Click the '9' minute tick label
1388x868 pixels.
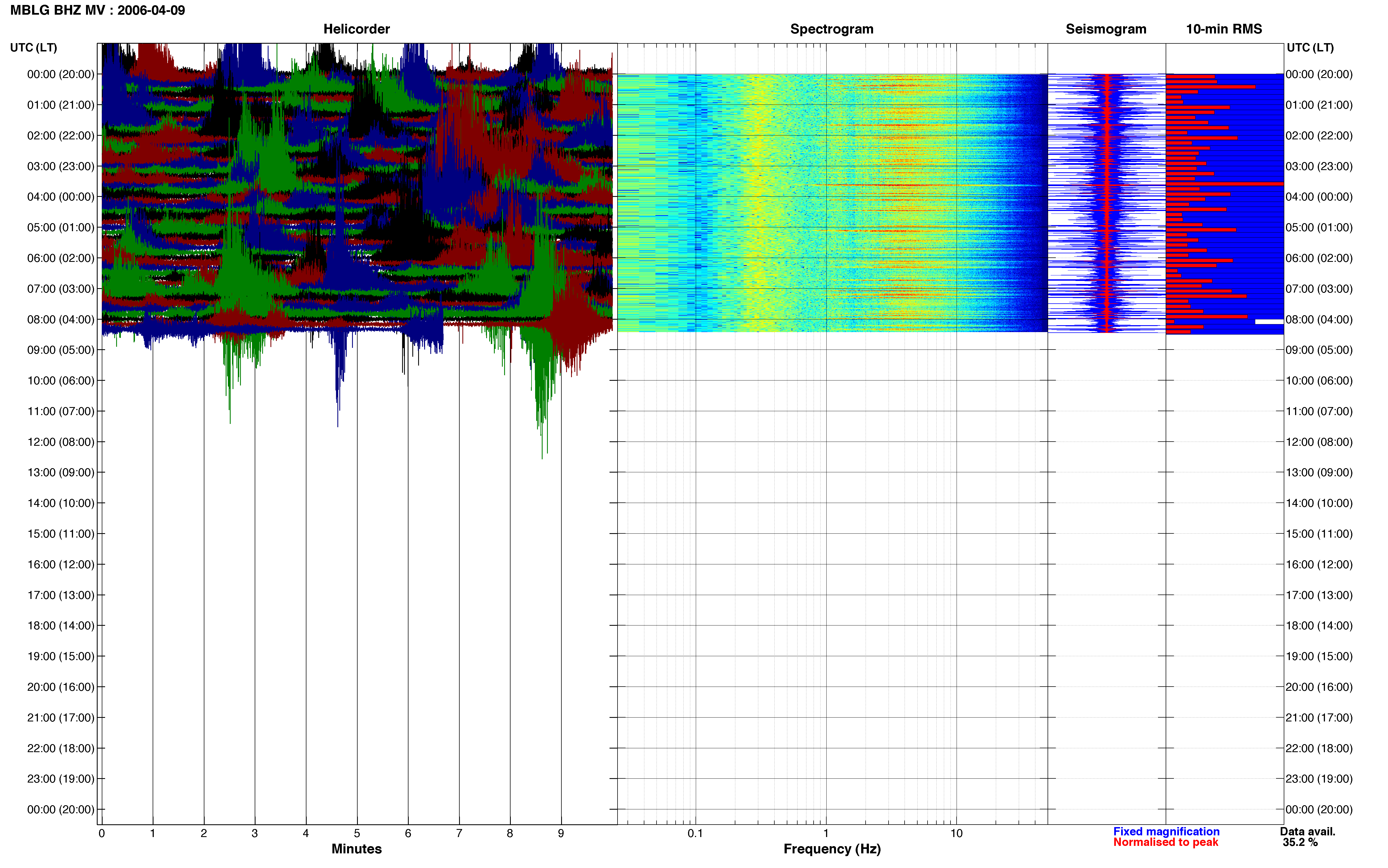click(x=561, y=833)
